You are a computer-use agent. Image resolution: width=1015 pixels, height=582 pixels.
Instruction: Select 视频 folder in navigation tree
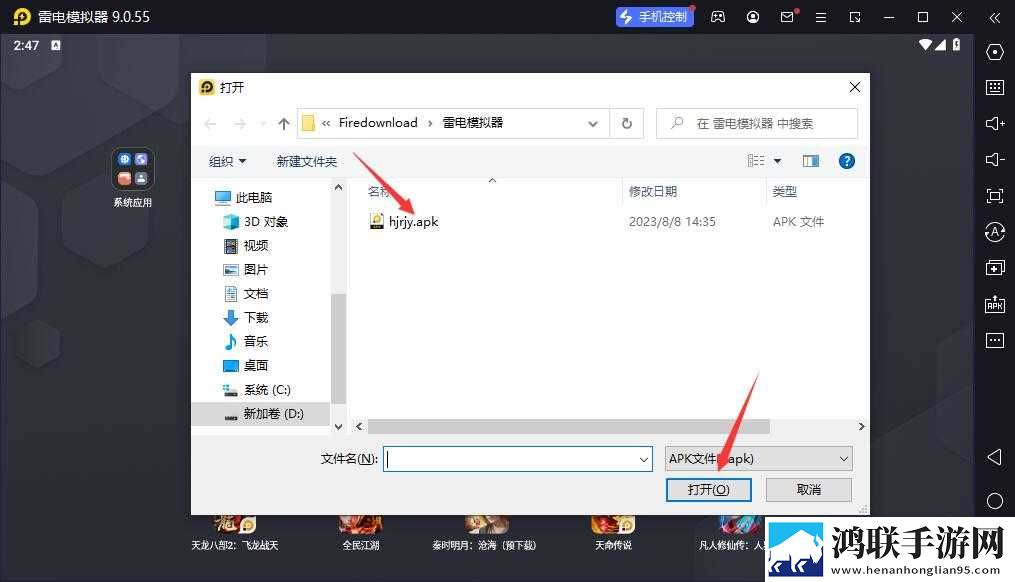(x=245, y=245)
